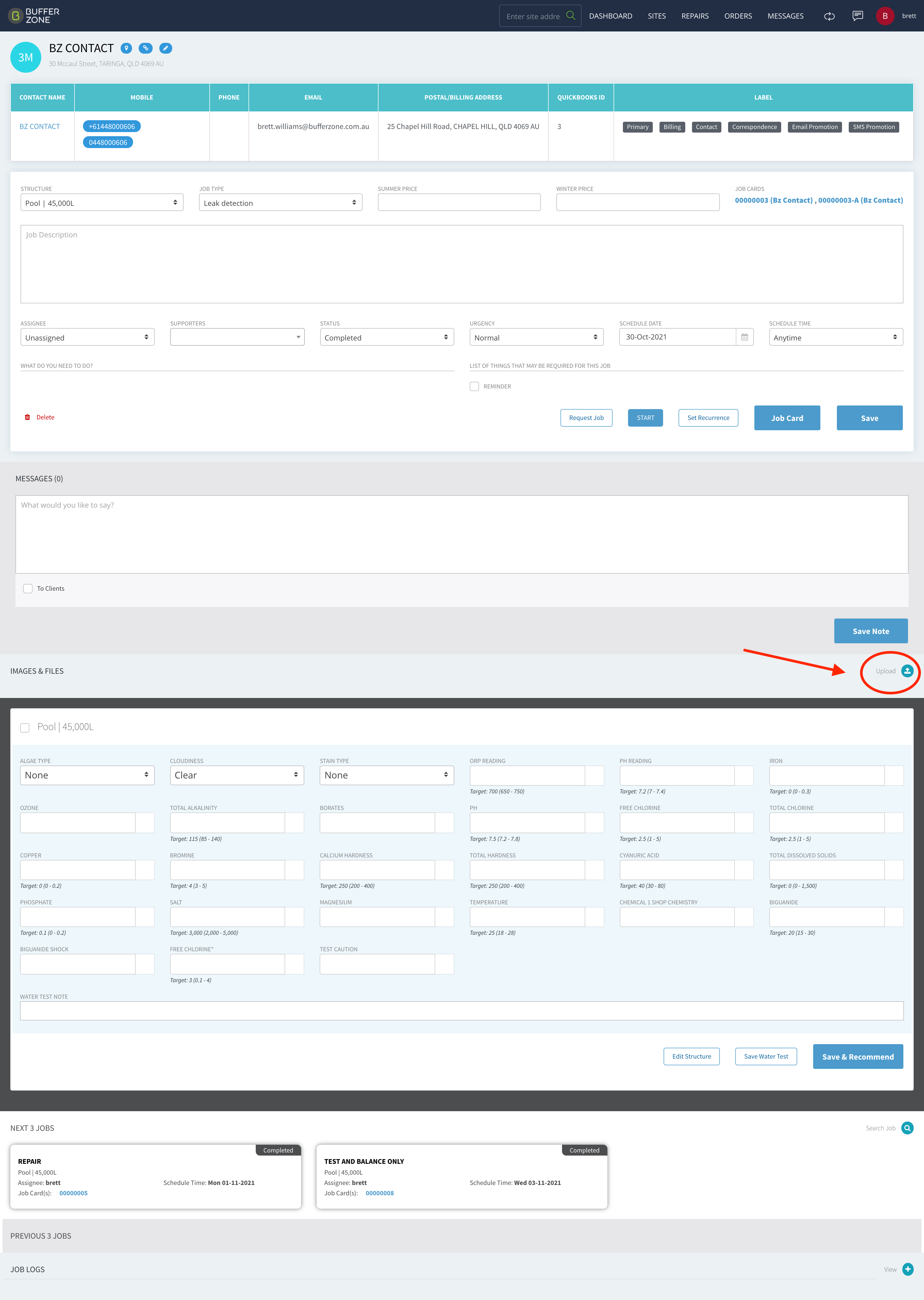Open the red B user avatar

click(885, 16)
